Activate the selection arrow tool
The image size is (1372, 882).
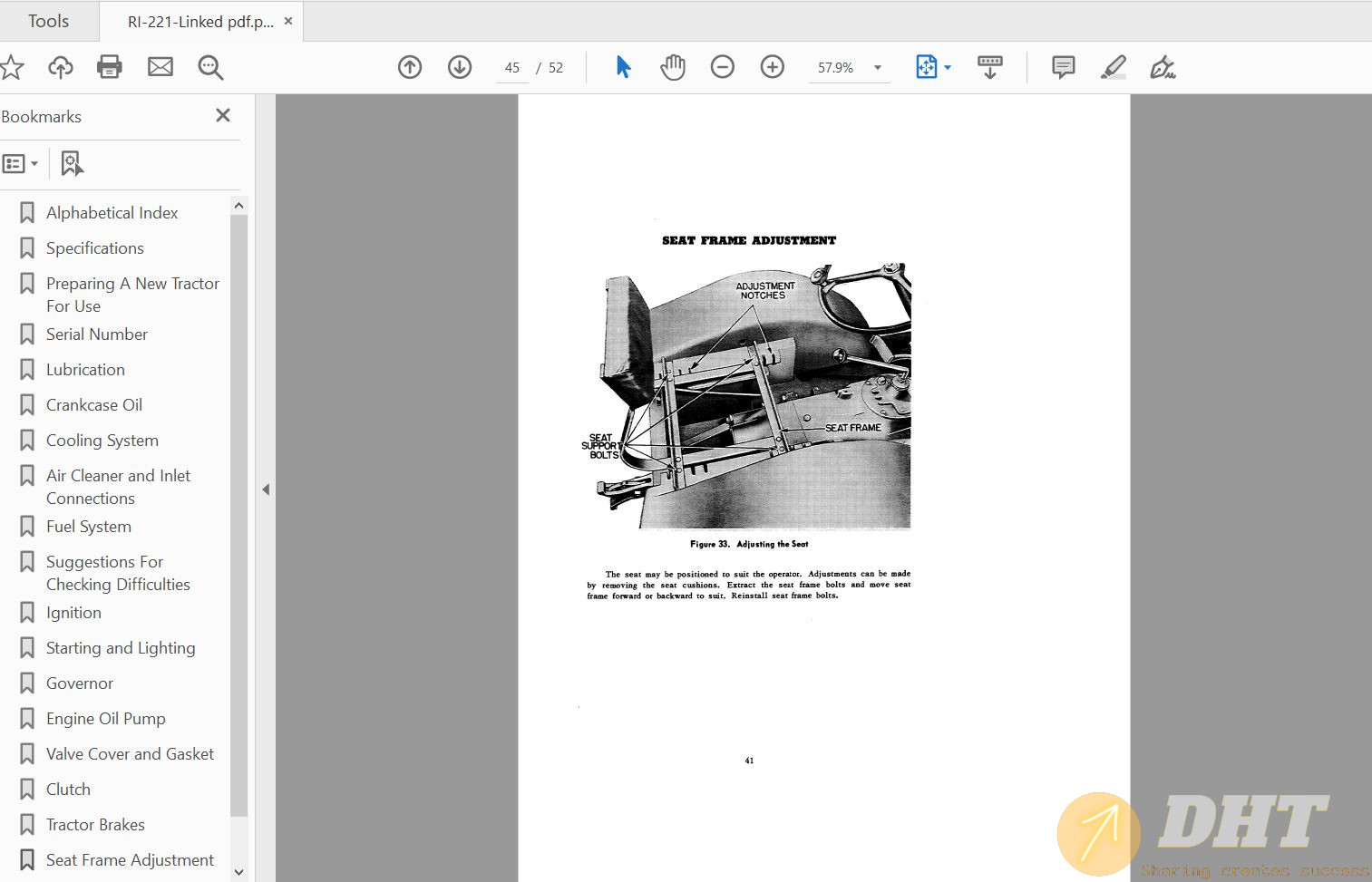pos(623,67)
